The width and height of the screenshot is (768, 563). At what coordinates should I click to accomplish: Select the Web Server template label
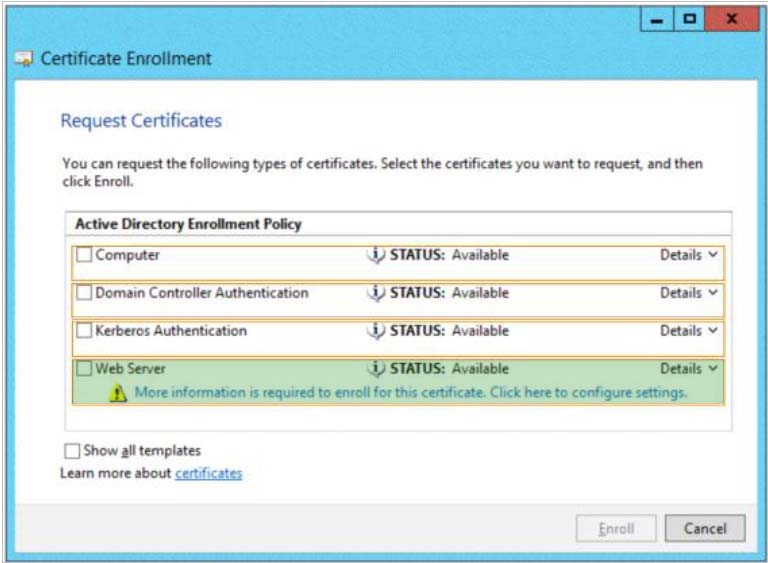(x=130, y=368)
